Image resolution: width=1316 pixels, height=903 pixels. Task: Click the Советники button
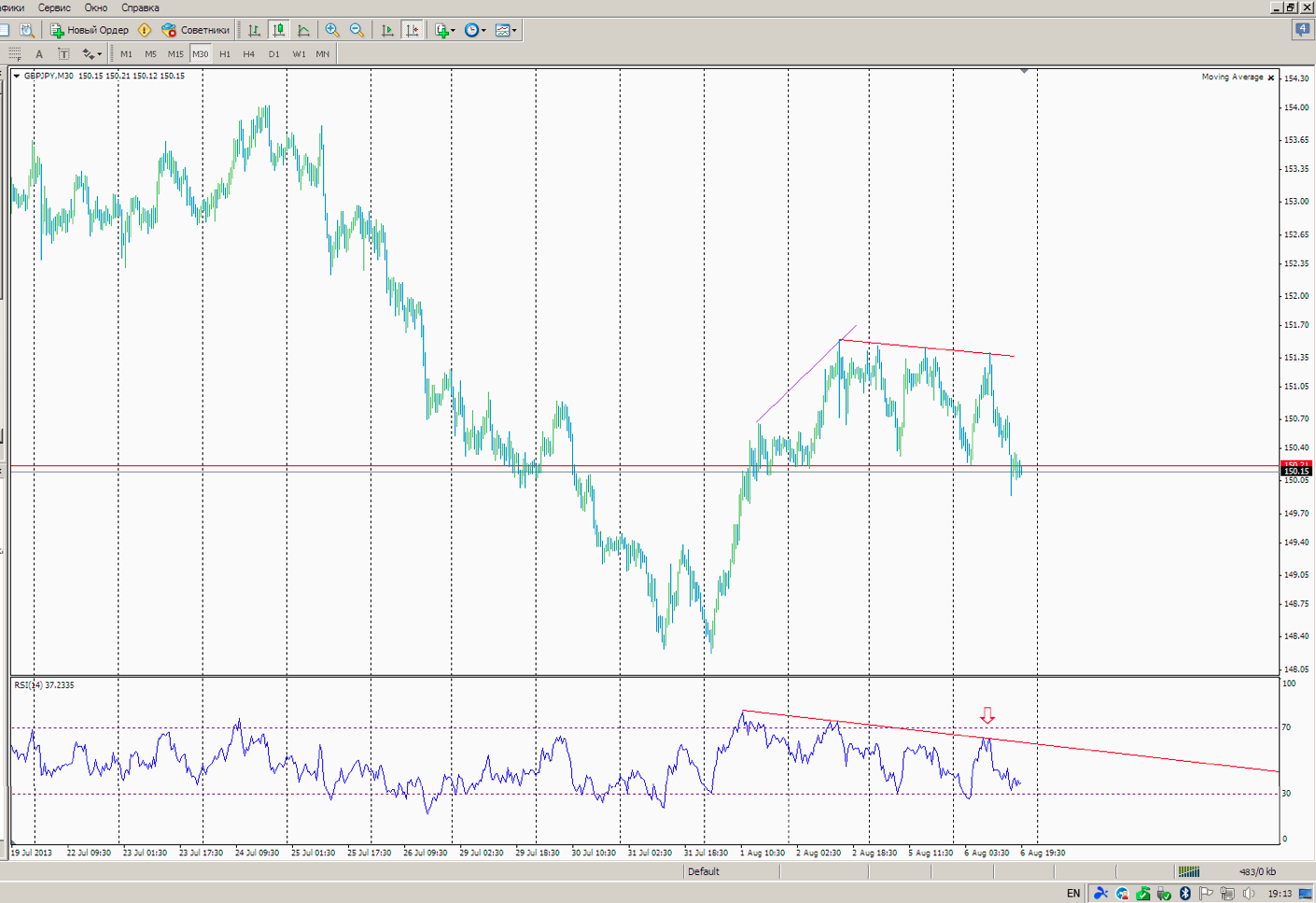195,30
